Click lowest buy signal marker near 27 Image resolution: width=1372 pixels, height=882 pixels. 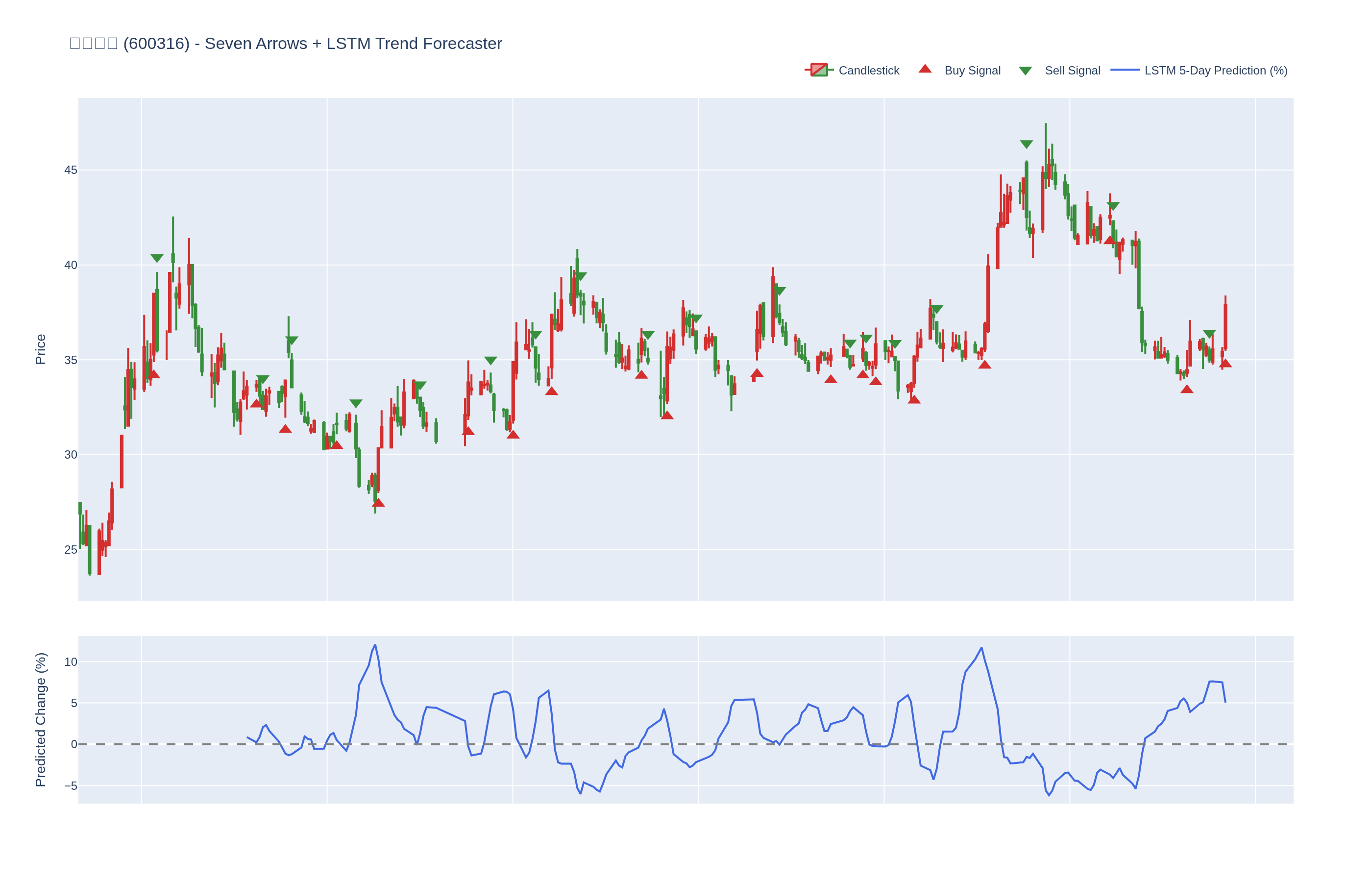[x=378, y=503]
